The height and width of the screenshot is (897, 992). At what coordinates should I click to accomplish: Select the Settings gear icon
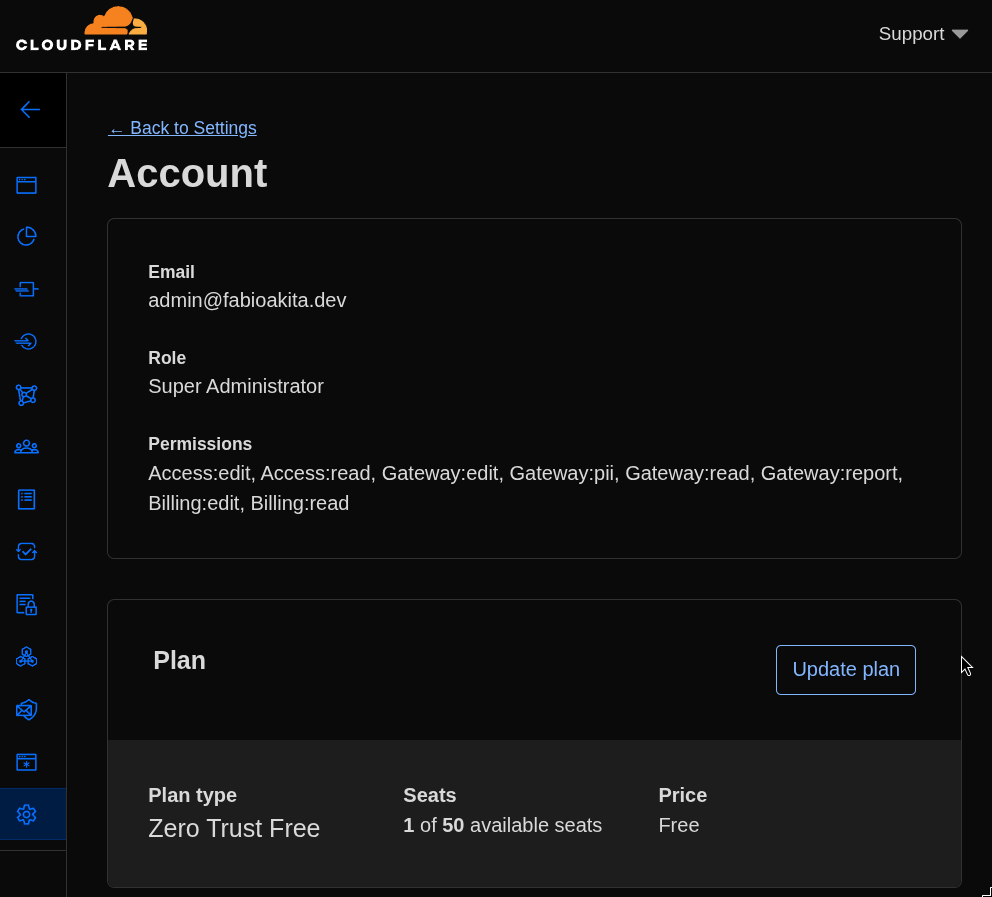click(27, 814)
